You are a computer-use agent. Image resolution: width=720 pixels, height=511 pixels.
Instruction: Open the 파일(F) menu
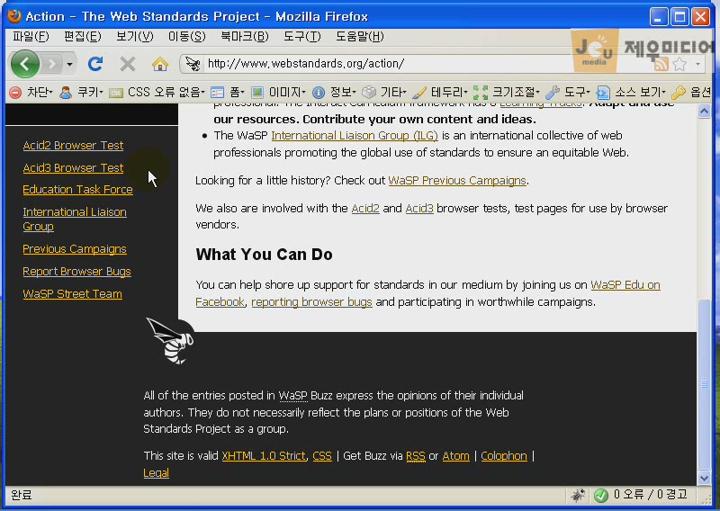click(x=31, y=36)
